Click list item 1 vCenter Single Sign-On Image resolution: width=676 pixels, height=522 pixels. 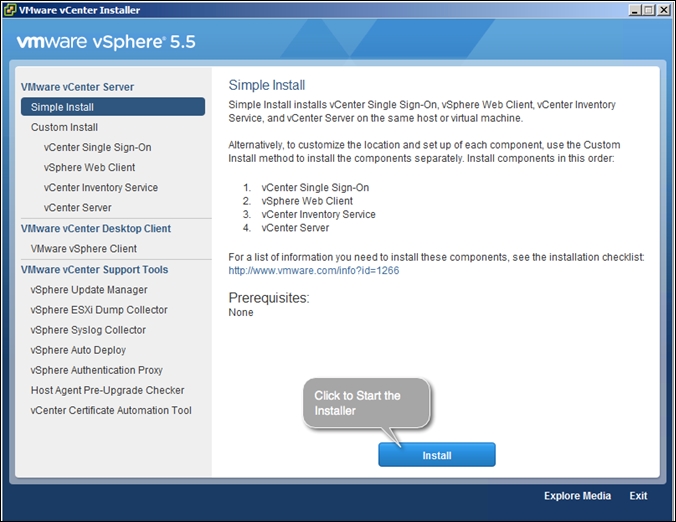(315, 188)
